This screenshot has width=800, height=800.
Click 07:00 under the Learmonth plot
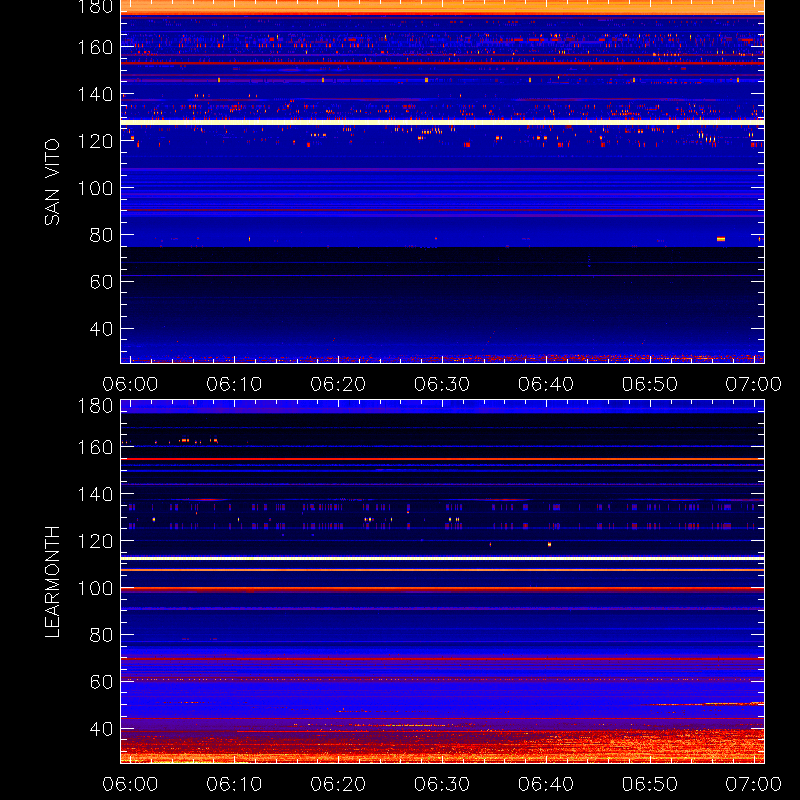click(754, 784)
